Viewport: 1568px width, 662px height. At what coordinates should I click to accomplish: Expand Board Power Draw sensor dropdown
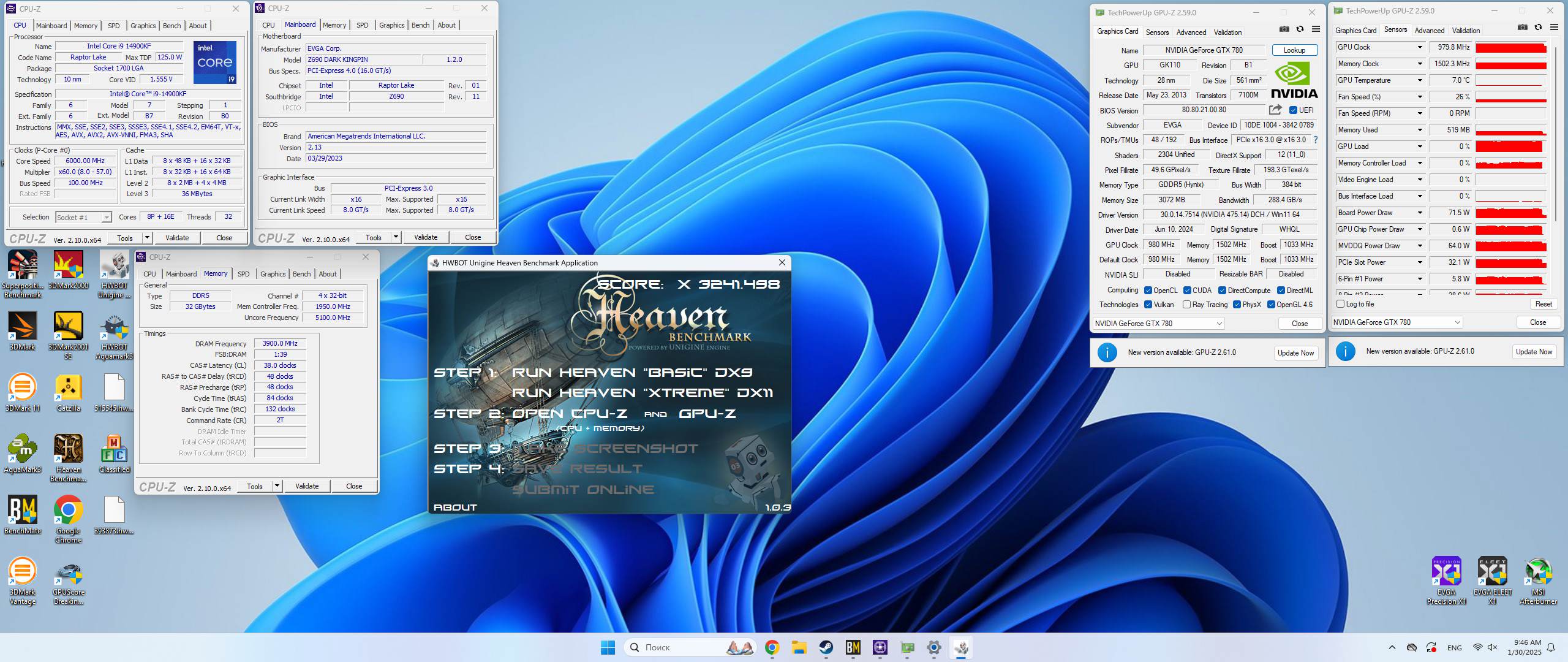coord(1420,213)
